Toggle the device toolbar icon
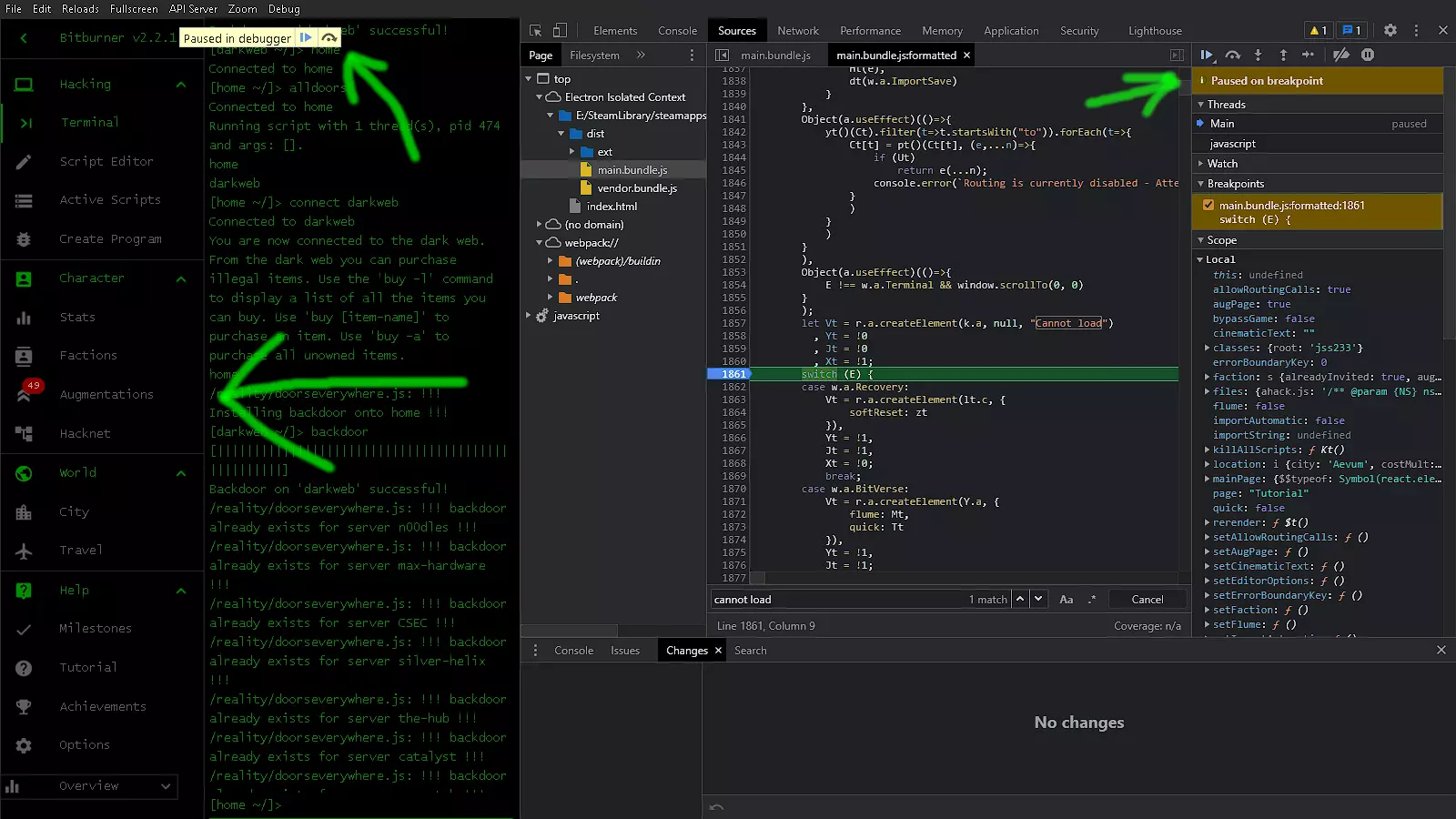Viewport: 1456px width, 819px height. point(561,31)
